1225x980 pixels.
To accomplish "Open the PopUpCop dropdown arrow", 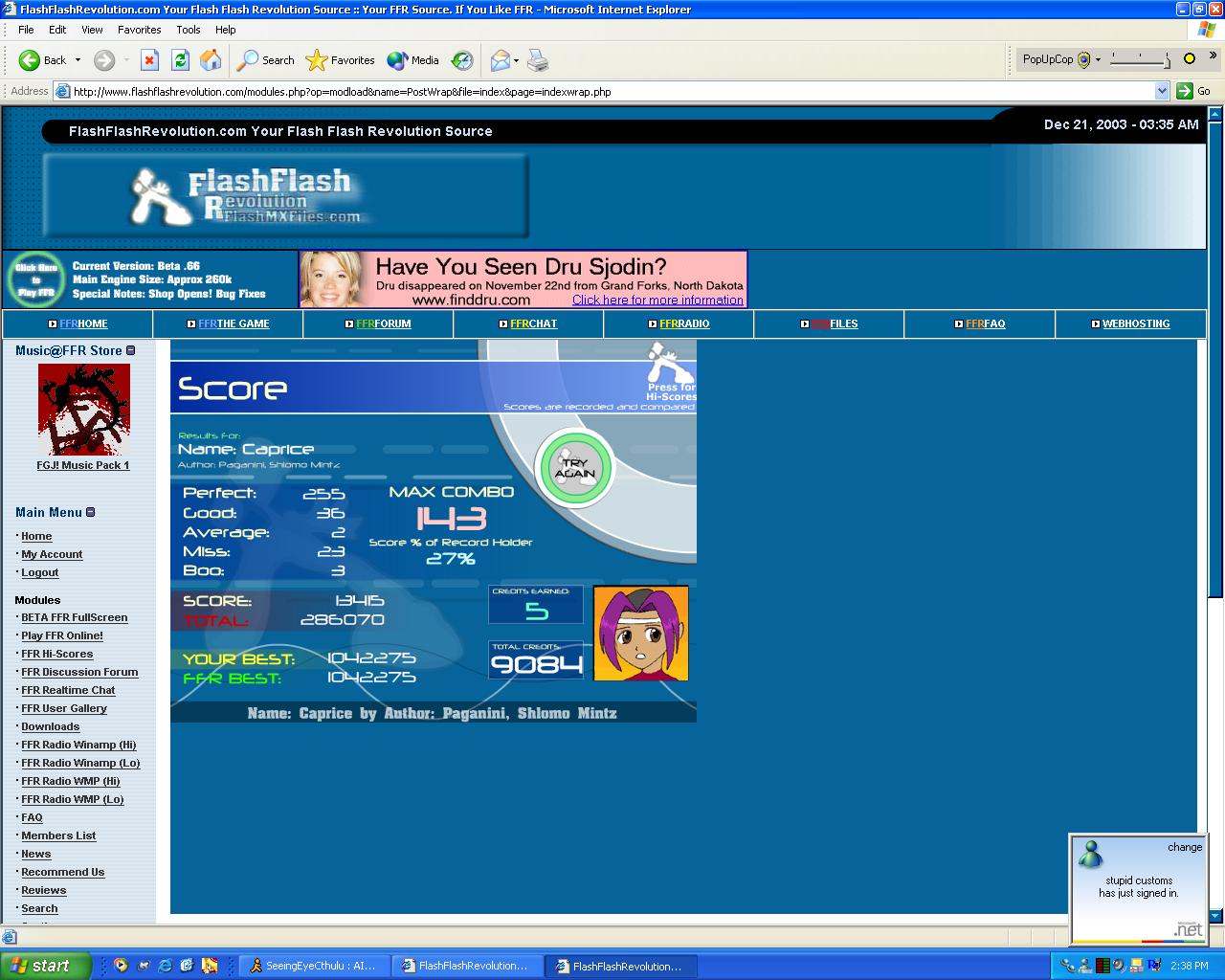I will [x=1098, y=59].
